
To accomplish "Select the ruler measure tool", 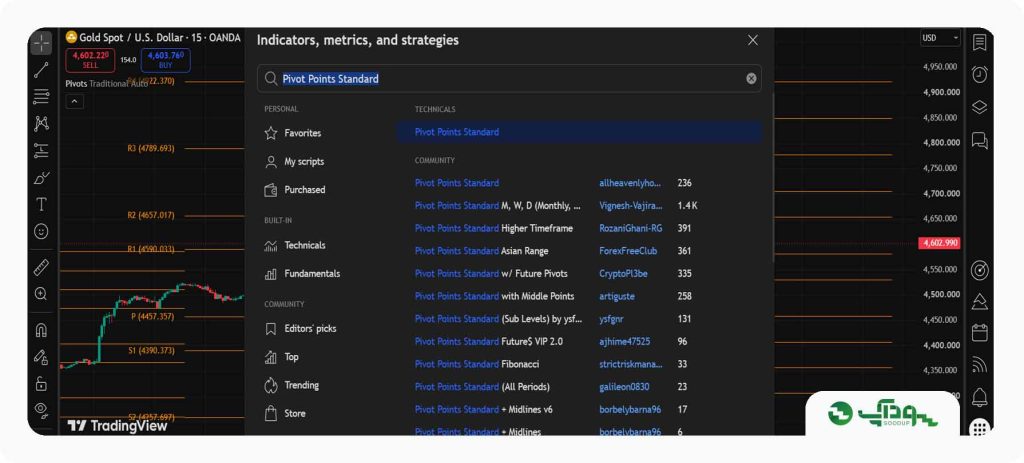I will (41, 266).
